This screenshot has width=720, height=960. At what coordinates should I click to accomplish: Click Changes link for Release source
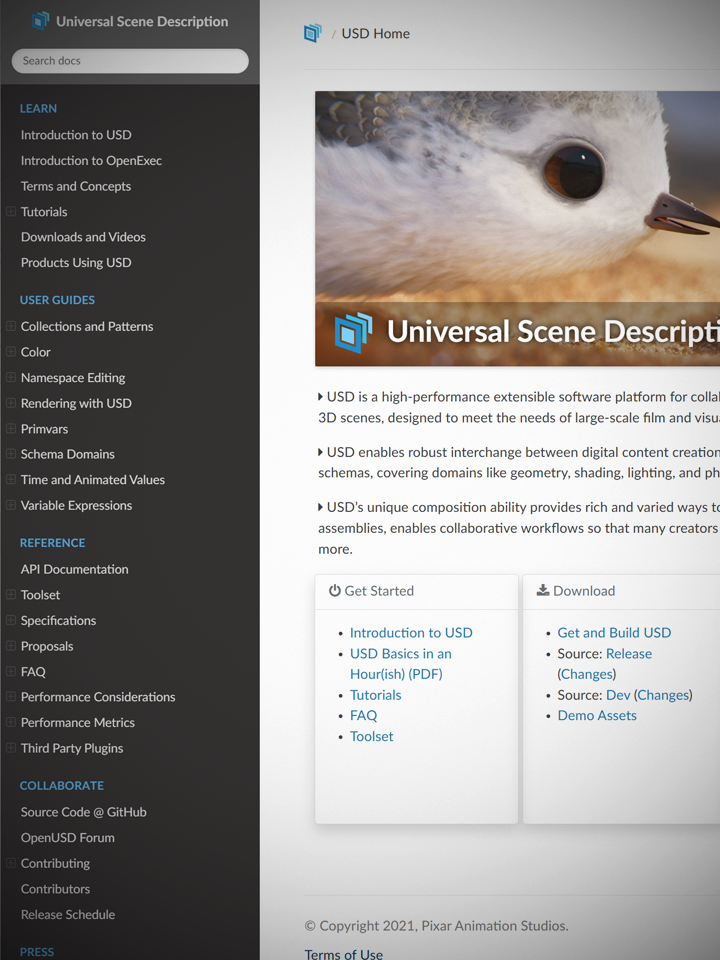pos(587,674)
